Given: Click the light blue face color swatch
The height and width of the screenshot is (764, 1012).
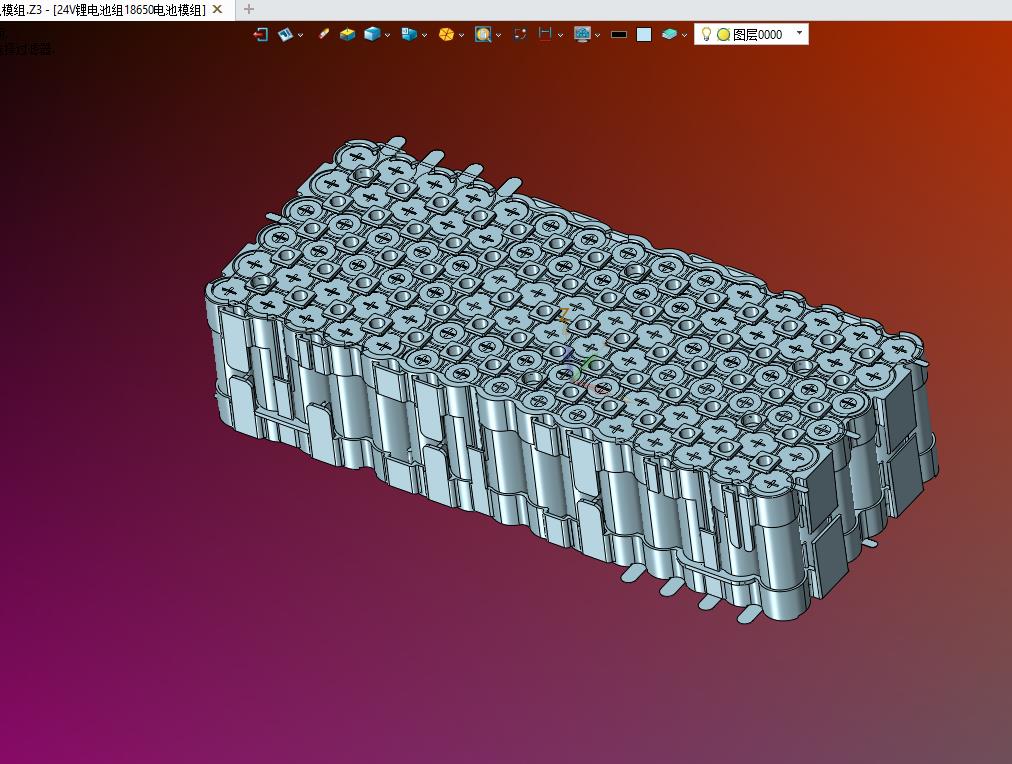Looking at the screenshot, I should coord(644,35).
